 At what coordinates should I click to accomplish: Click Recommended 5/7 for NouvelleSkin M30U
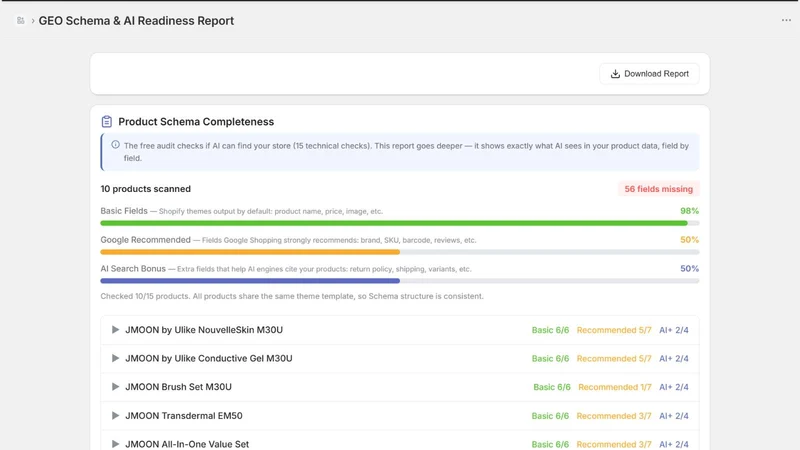(614, 330)
